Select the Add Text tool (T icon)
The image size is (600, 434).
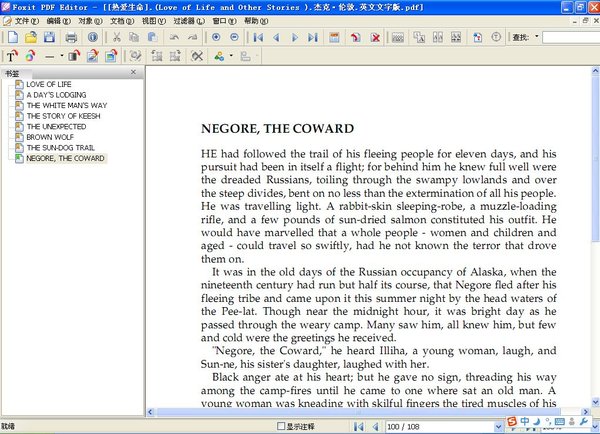12,56
